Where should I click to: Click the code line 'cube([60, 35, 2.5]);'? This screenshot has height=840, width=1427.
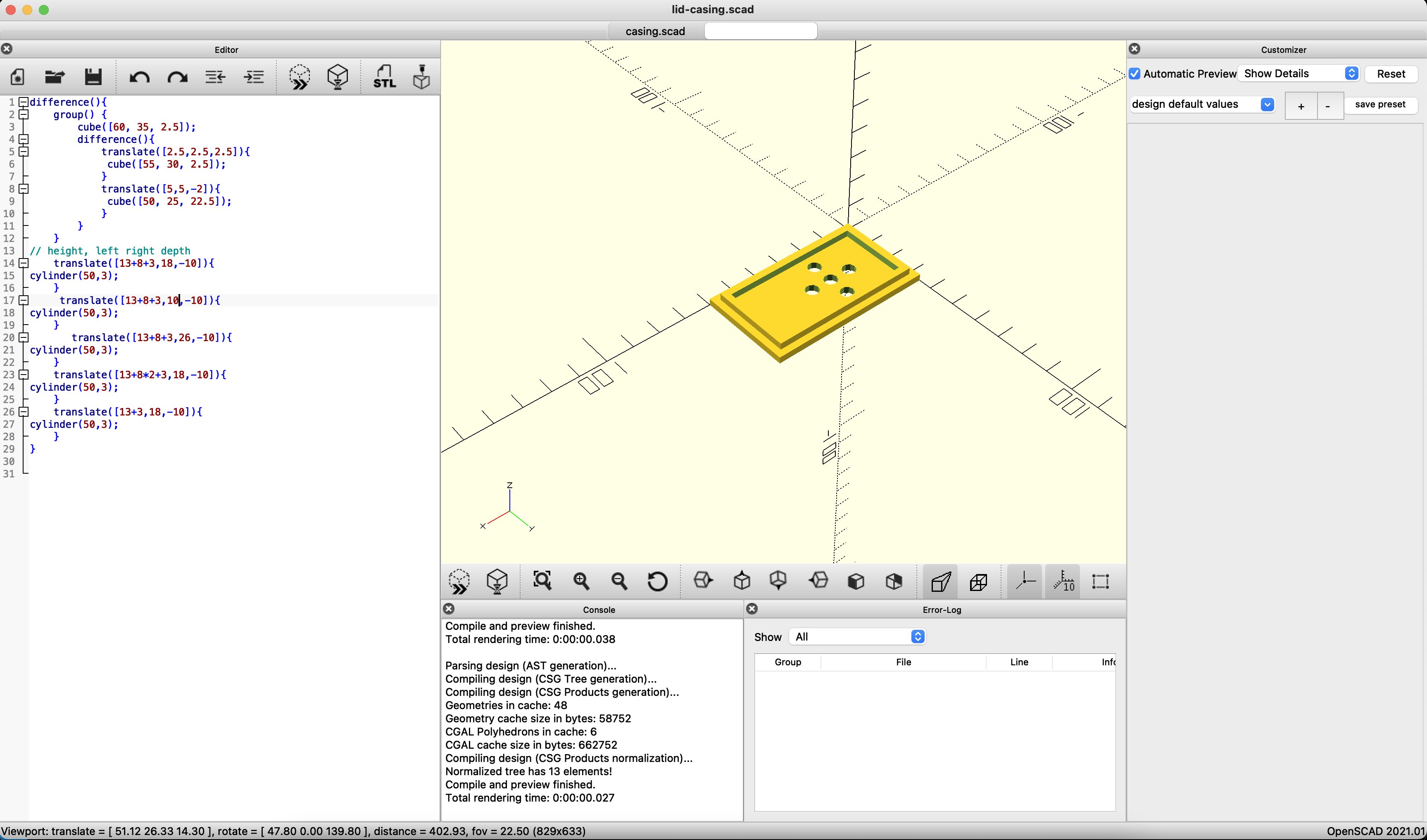click(x=136, y=127)
